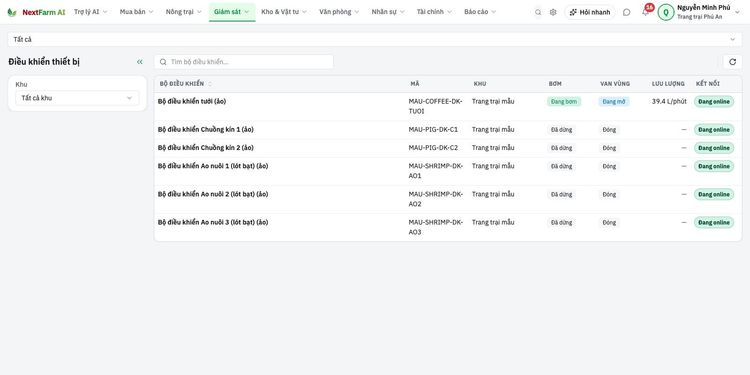Open the Kho & Vật tư menu
750x375 pixels.
pyautogui.click(x=284, y=12)
